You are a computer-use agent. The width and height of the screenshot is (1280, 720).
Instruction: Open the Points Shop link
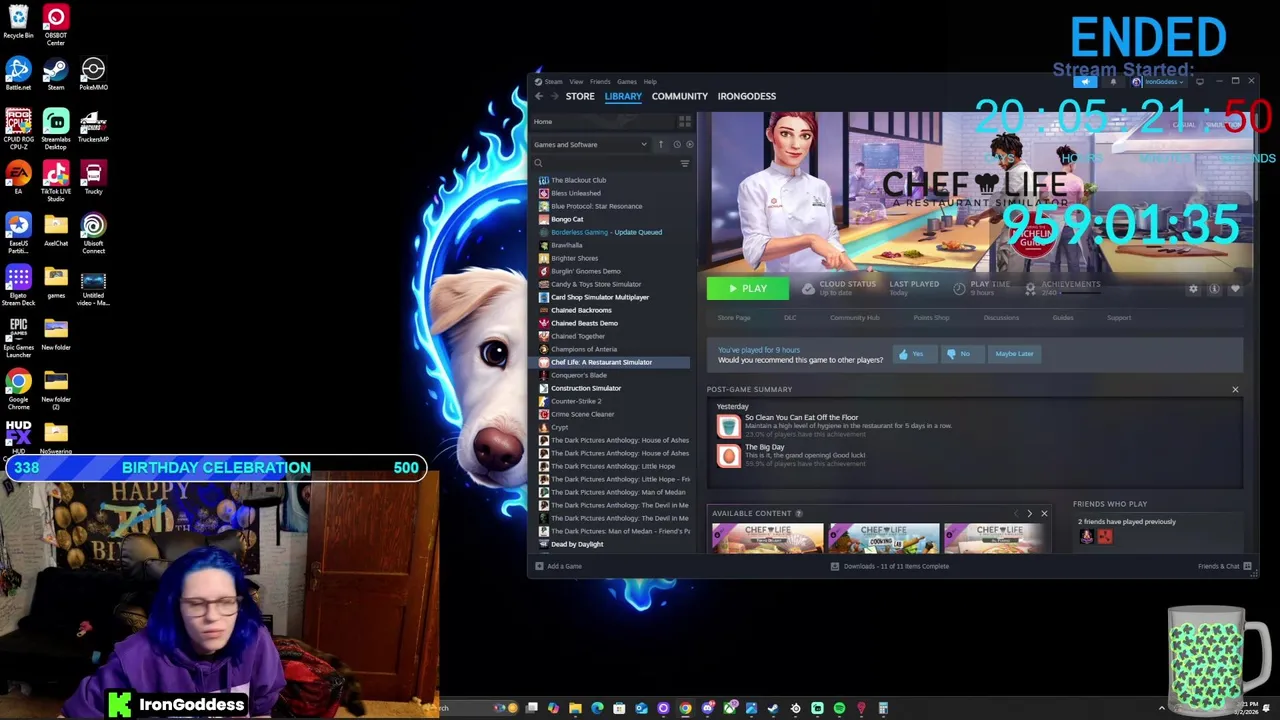click(x=931, y=318)
